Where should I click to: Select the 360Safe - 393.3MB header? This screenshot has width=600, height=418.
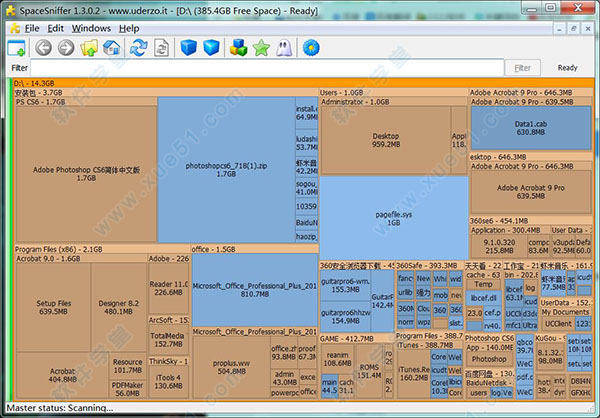(x=429, y=265)
